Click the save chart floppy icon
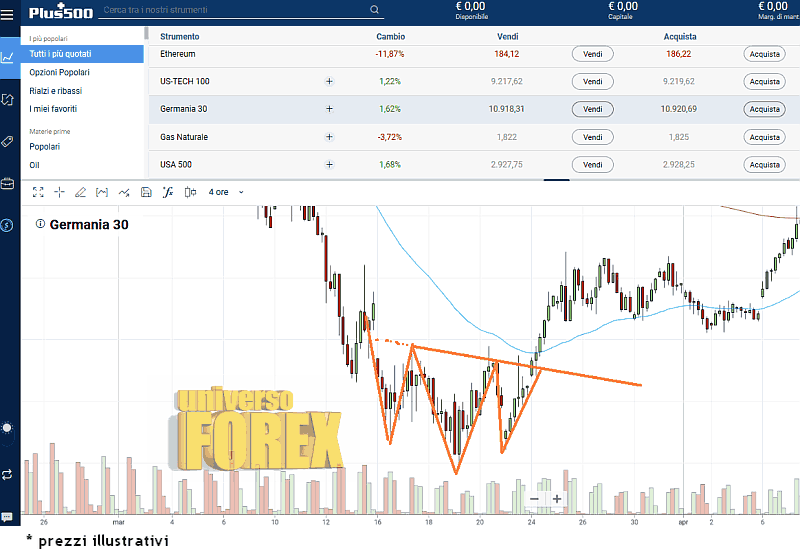The height and width of the screenshot is (550, 800). pyautogui.click(x=146, y=191)
